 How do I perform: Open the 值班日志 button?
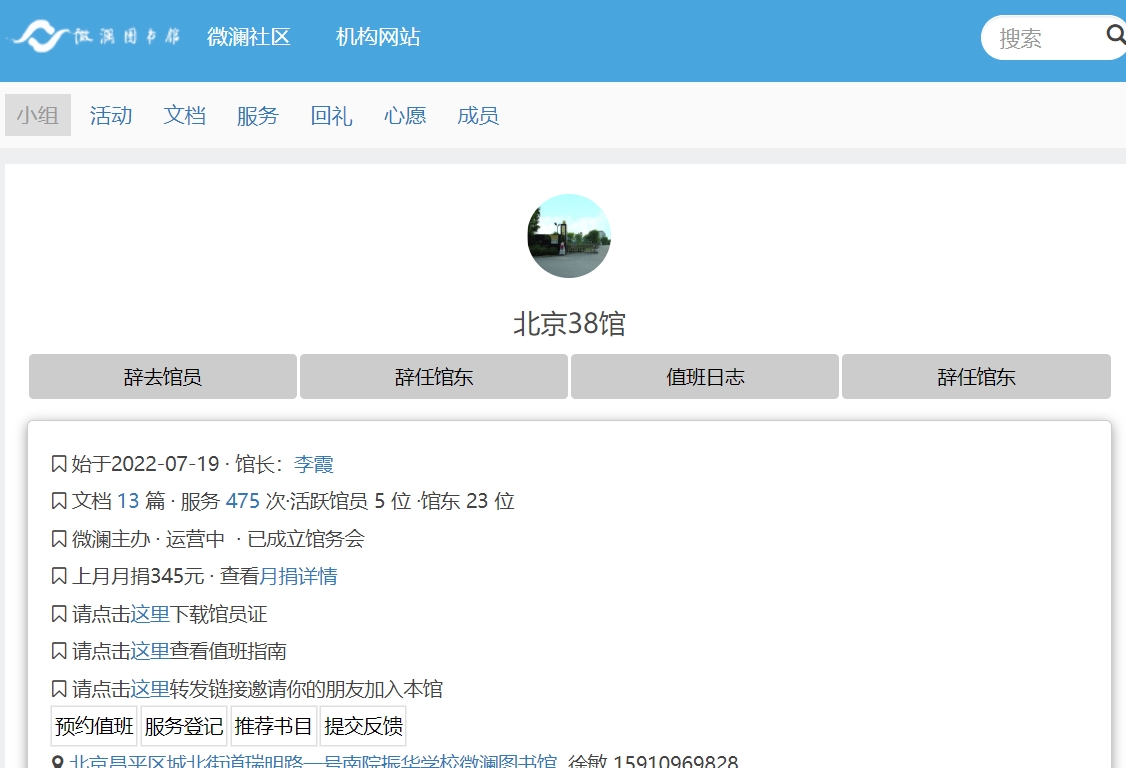coord(705,377)
